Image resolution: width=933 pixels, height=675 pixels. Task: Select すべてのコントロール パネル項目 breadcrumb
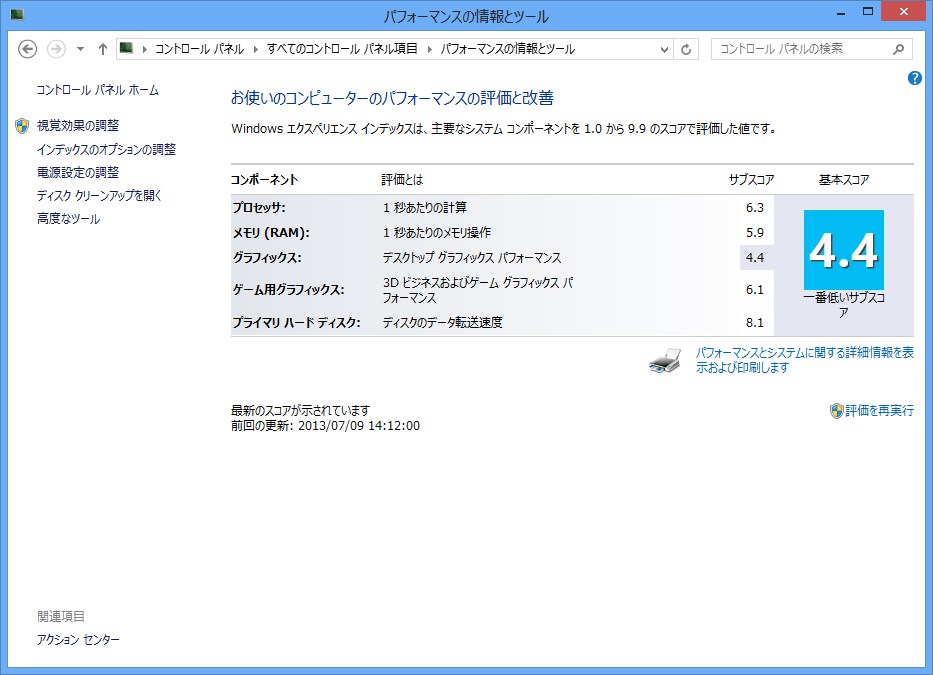[342, 49]
